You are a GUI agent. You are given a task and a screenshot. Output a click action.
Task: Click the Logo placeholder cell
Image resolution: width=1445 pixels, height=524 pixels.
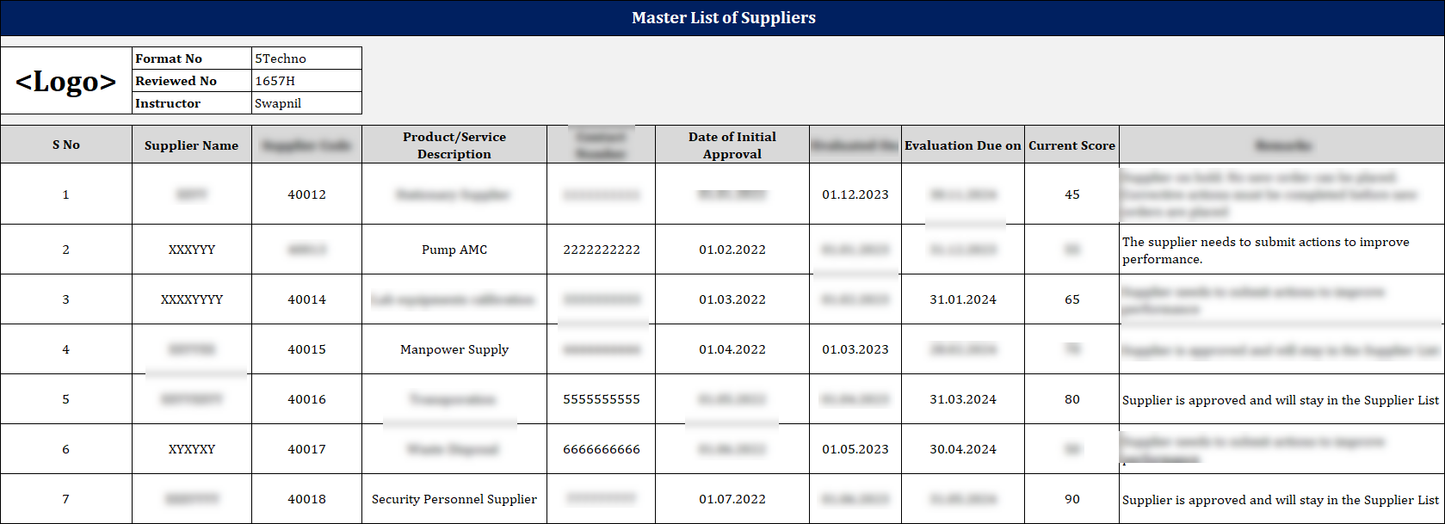coord(66,81)
